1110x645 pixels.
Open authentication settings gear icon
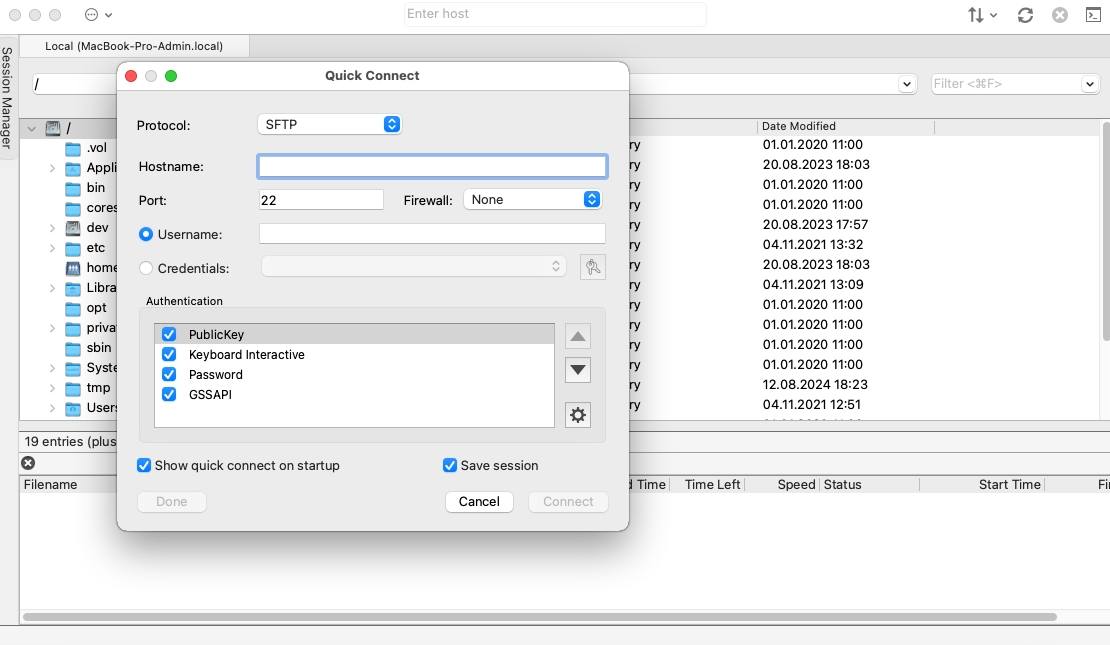[578, 415]
